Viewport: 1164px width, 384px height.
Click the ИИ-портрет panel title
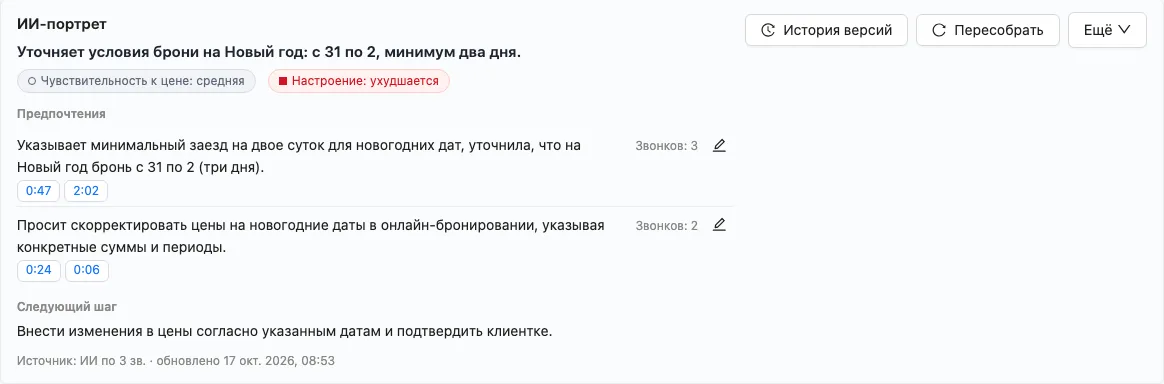pyautogui.click(x=62, y=25)
